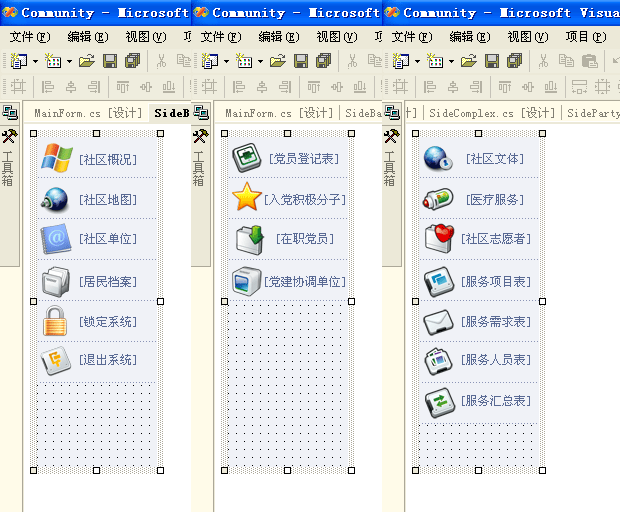The height and width of the screenshot is (512, 620).
Task: Click the download folder icon beside 在职党员
Action: coord(250,240)
